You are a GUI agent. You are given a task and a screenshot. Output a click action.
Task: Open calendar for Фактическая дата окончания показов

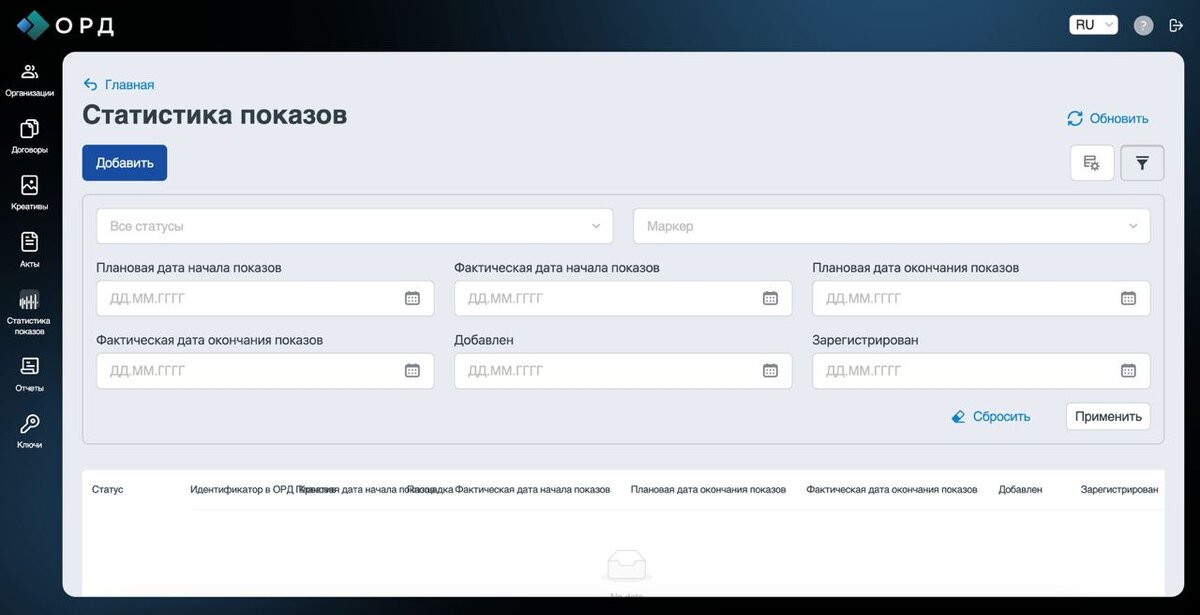click(x=412, y=371)
